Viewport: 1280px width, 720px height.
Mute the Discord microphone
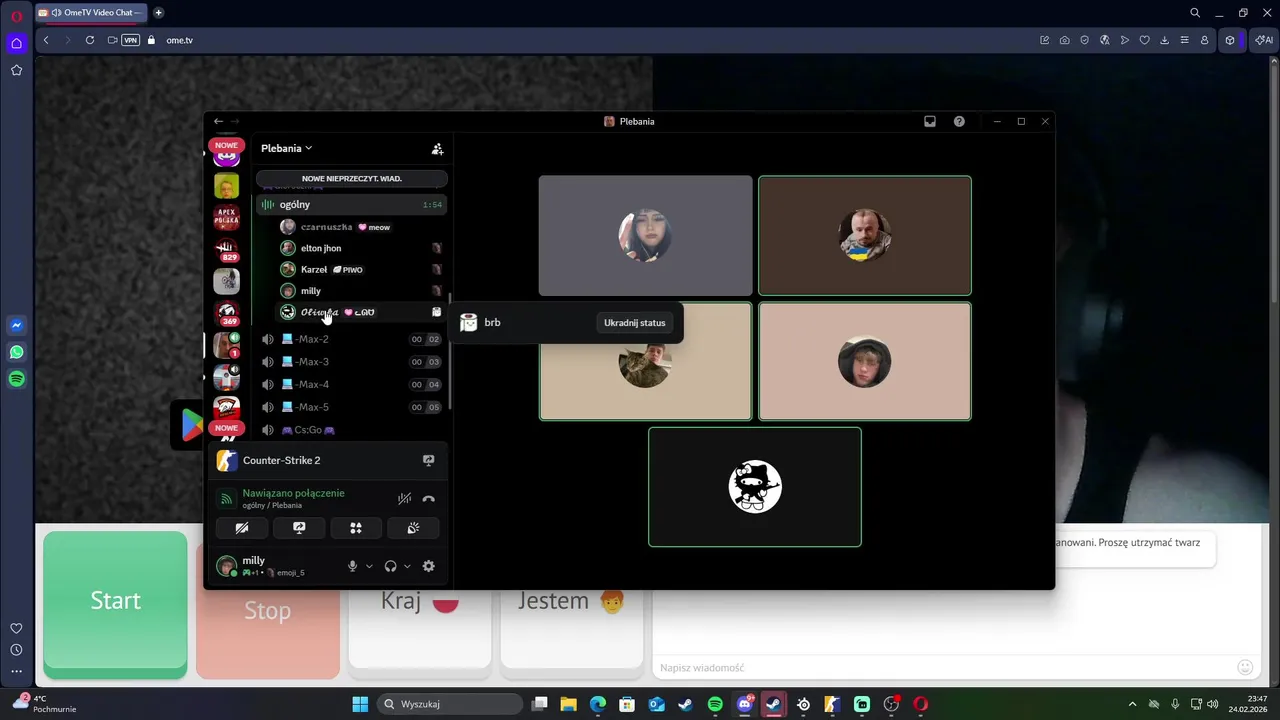[x=352, y=566]
